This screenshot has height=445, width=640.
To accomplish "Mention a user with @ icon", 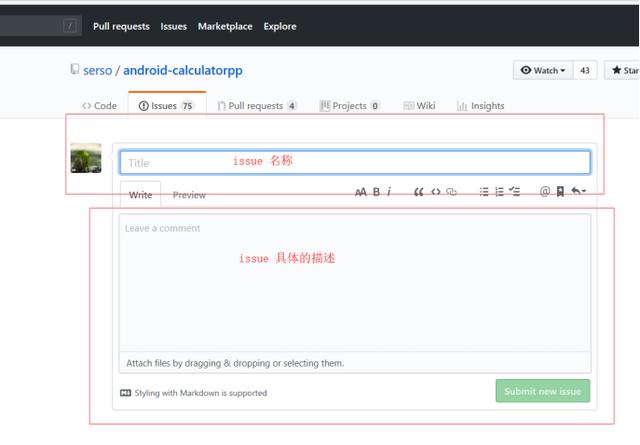I will click(545, 192).
